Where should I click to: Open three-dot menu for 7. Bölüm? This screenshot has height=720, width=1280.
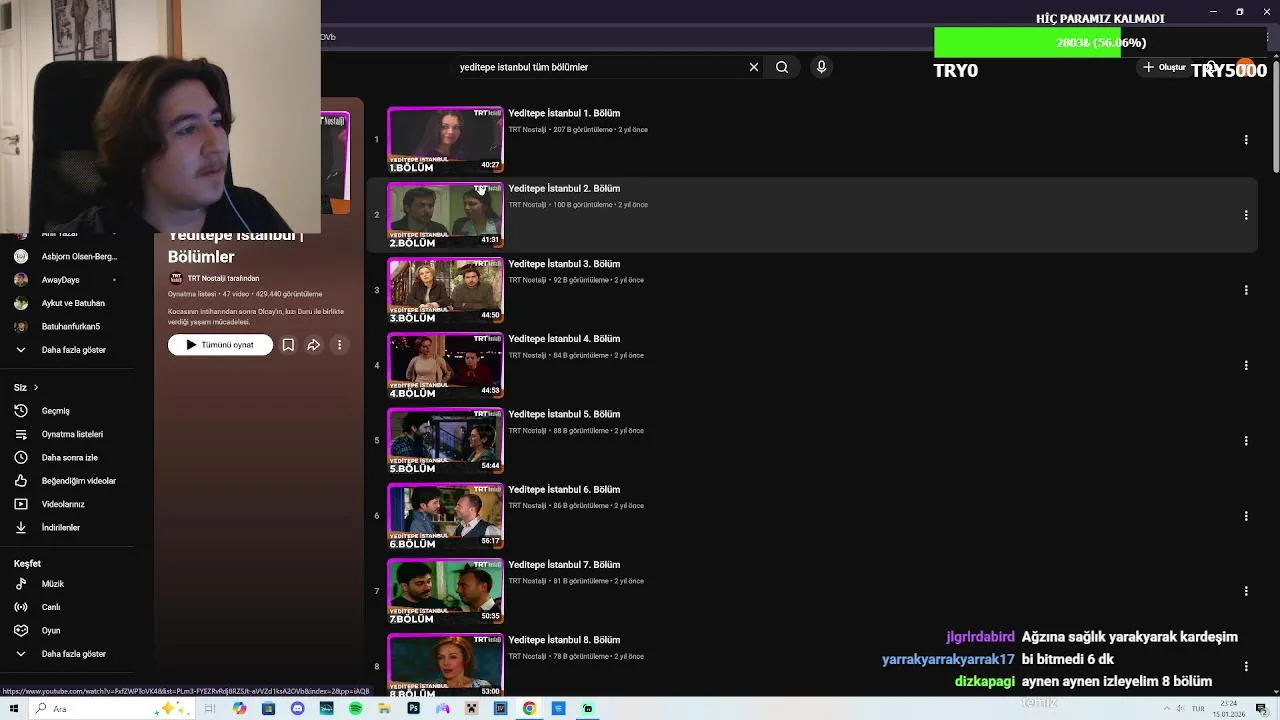coord(1246,591)
